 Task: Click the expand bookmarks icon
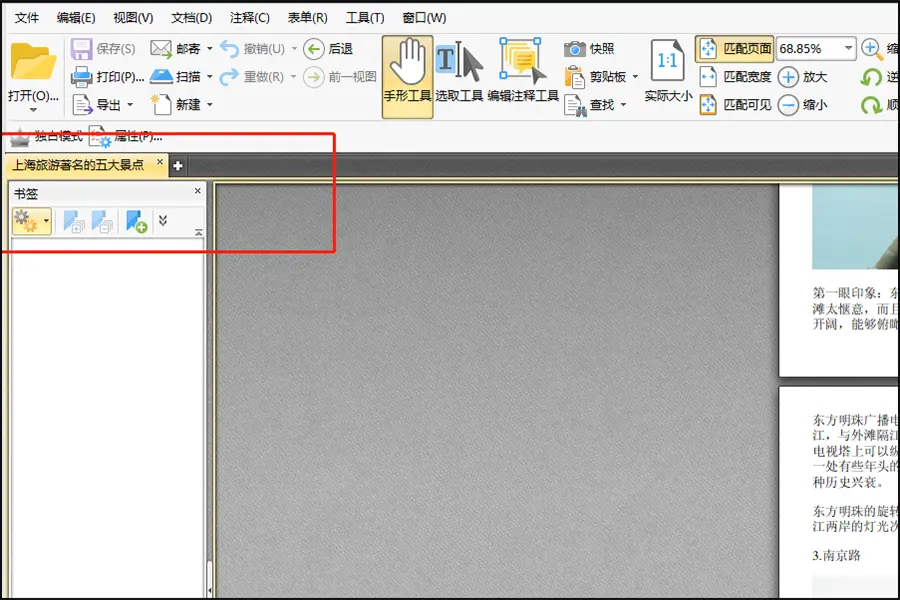(x=73, y=222)
